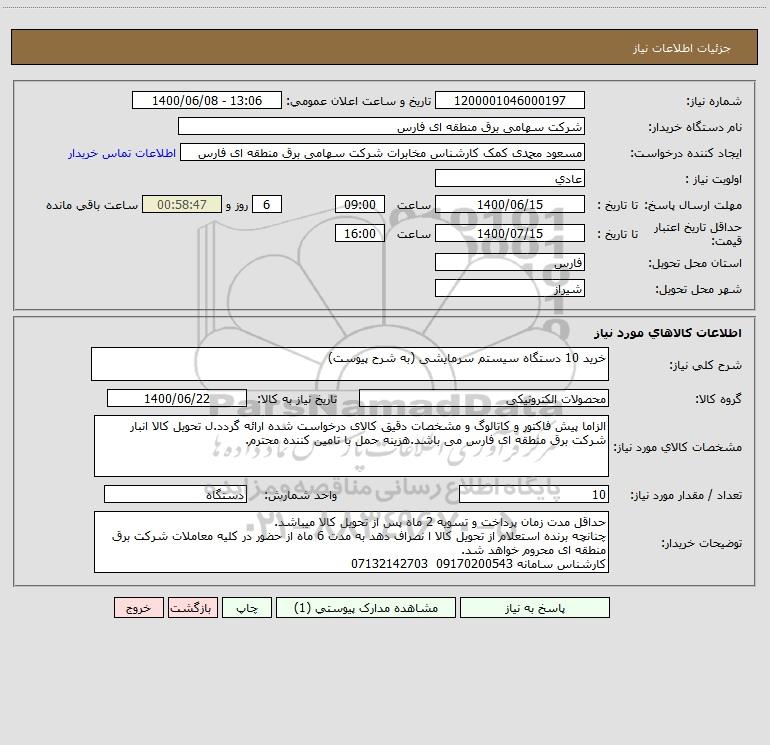Click the priority field عادی

510,178
